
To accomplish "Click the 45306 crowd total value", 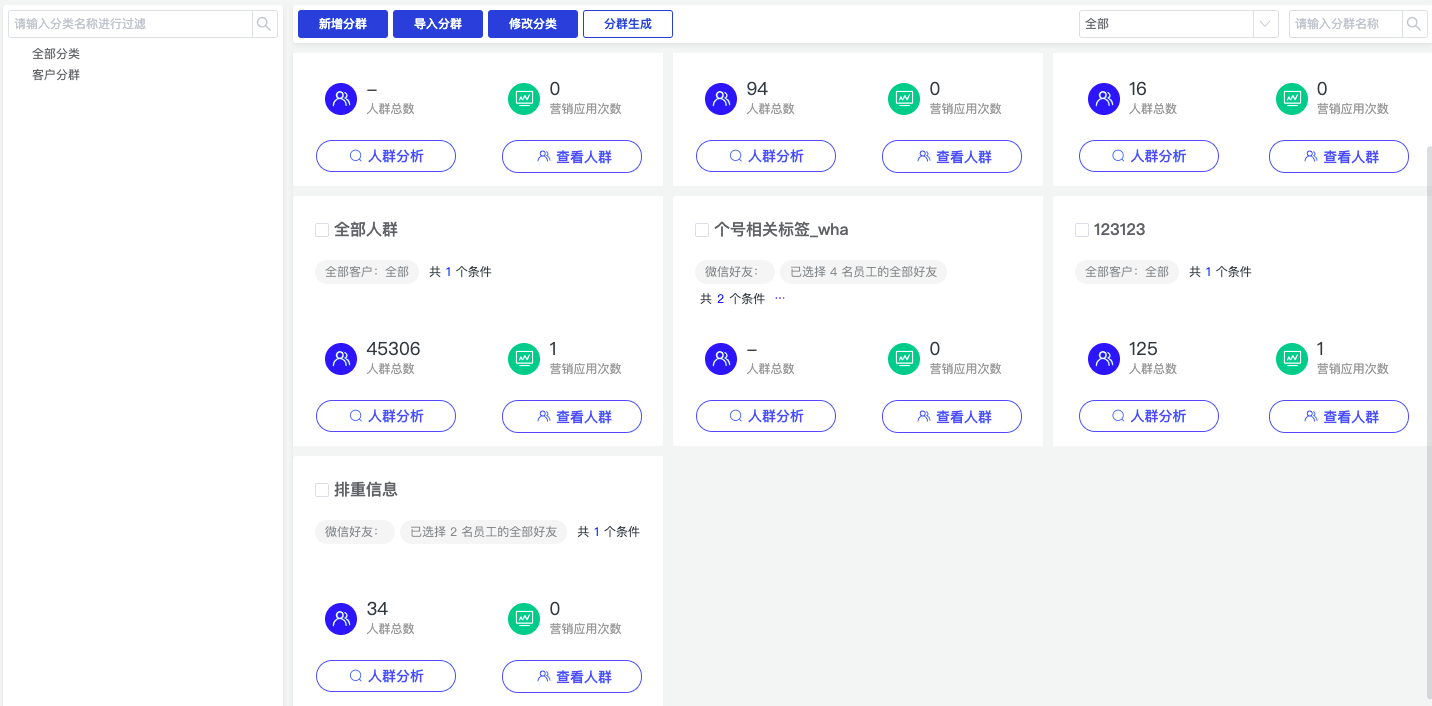I will tap(394, 349).
